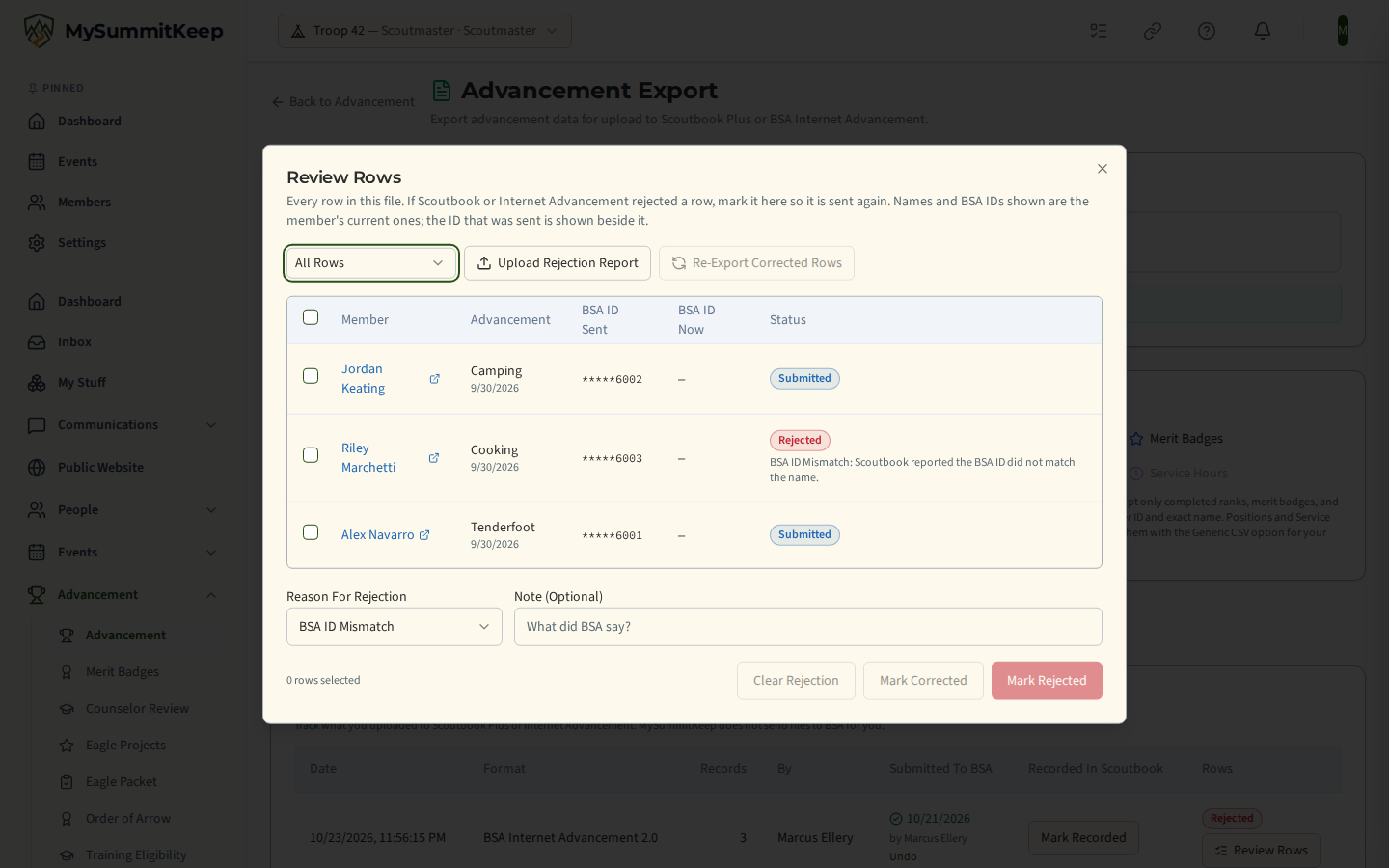Viewport: 1389px width, 868px height.
Task: Open Inbox in sidebar
Action: [123, 342]
